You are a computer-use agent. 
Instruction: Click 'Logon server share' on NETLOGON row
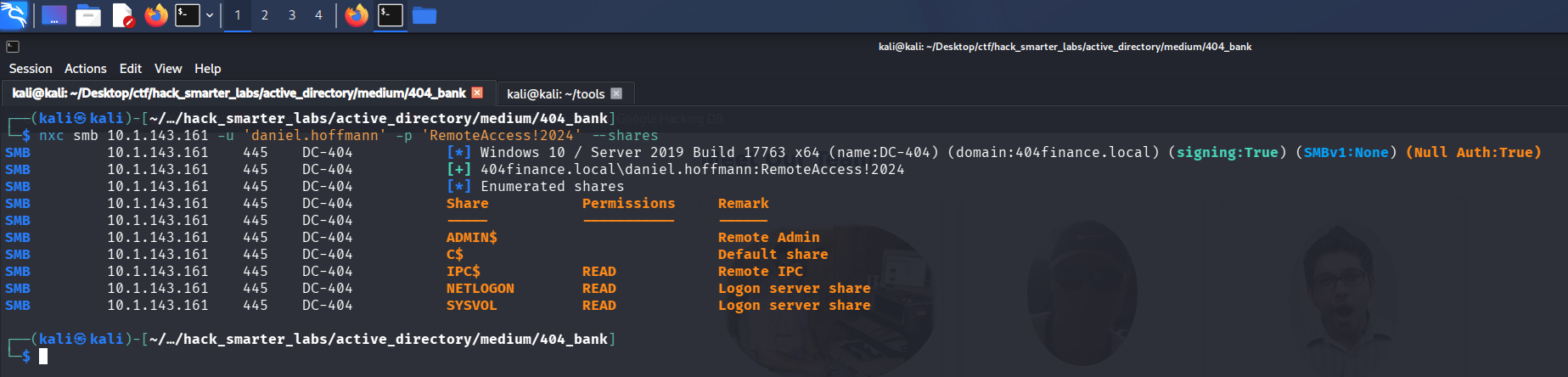pyautogui.click(x=795, y=289)
